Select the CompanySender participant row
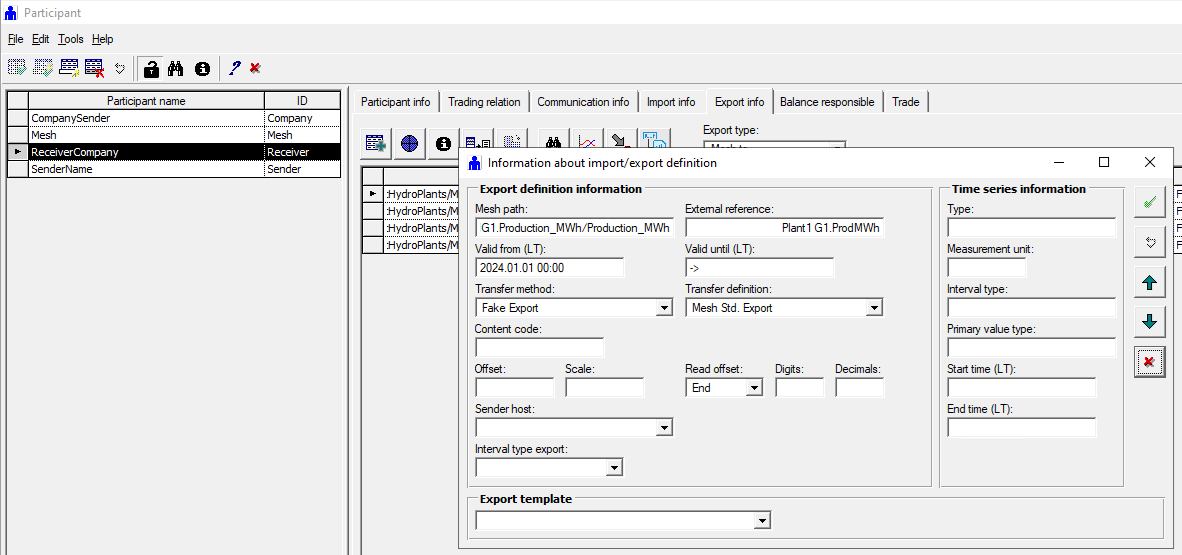The height and width of the screenshot is (555, 1182). click(x=173, y=118)
